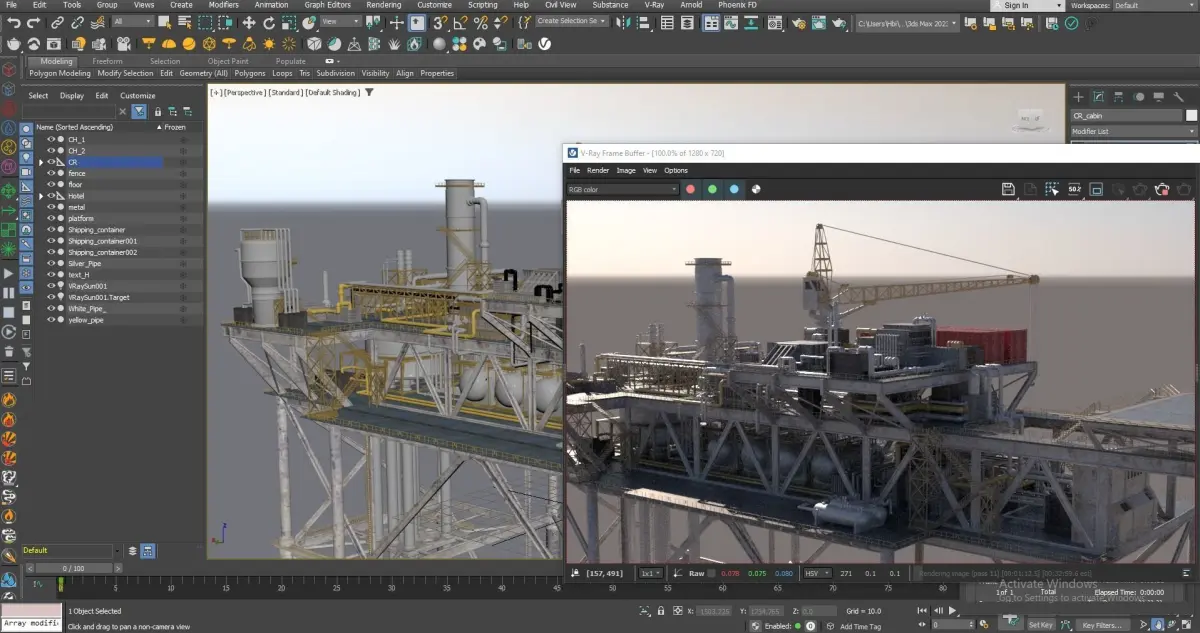The width and height of the screenshot is (1200, 633).
Task: Click the CR_cabin object color swatch
Action: (x=1191, y=116)
